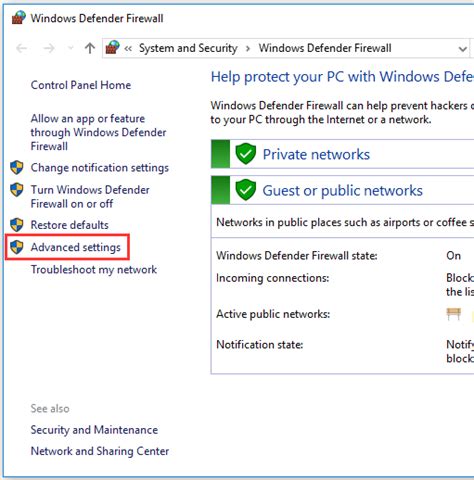Select the 'On' firewall state value
Screen dimensions: 474x480
point(453,256)
